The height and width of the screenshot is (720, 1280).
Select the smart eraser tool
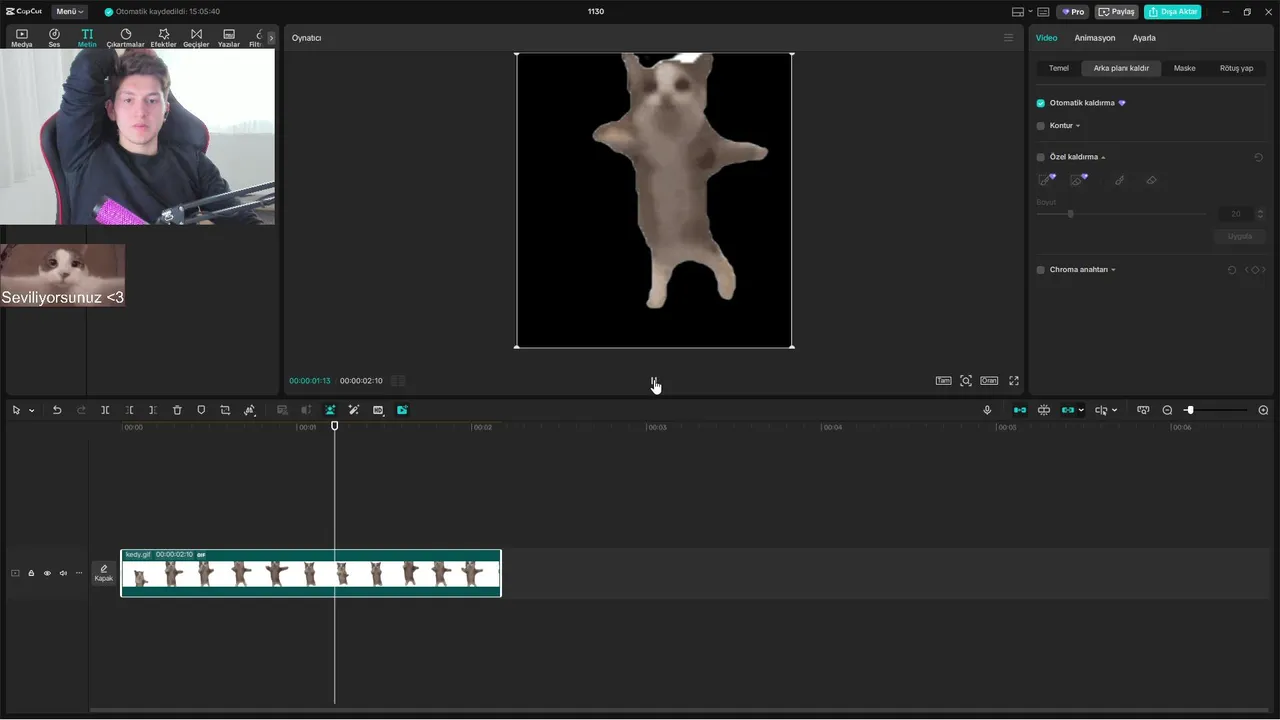pos(1079,180)
